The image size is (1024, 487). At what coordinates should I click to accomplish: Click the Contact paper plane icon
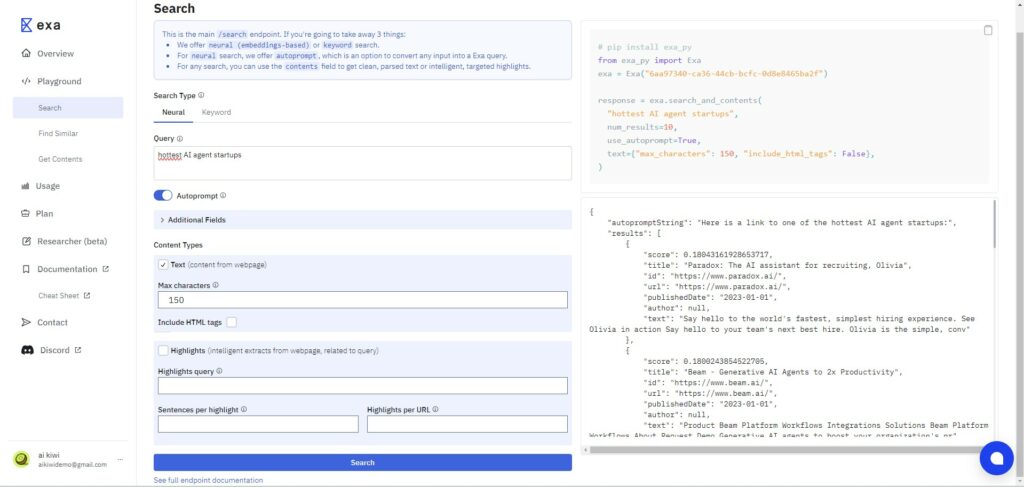pos(26,322)
